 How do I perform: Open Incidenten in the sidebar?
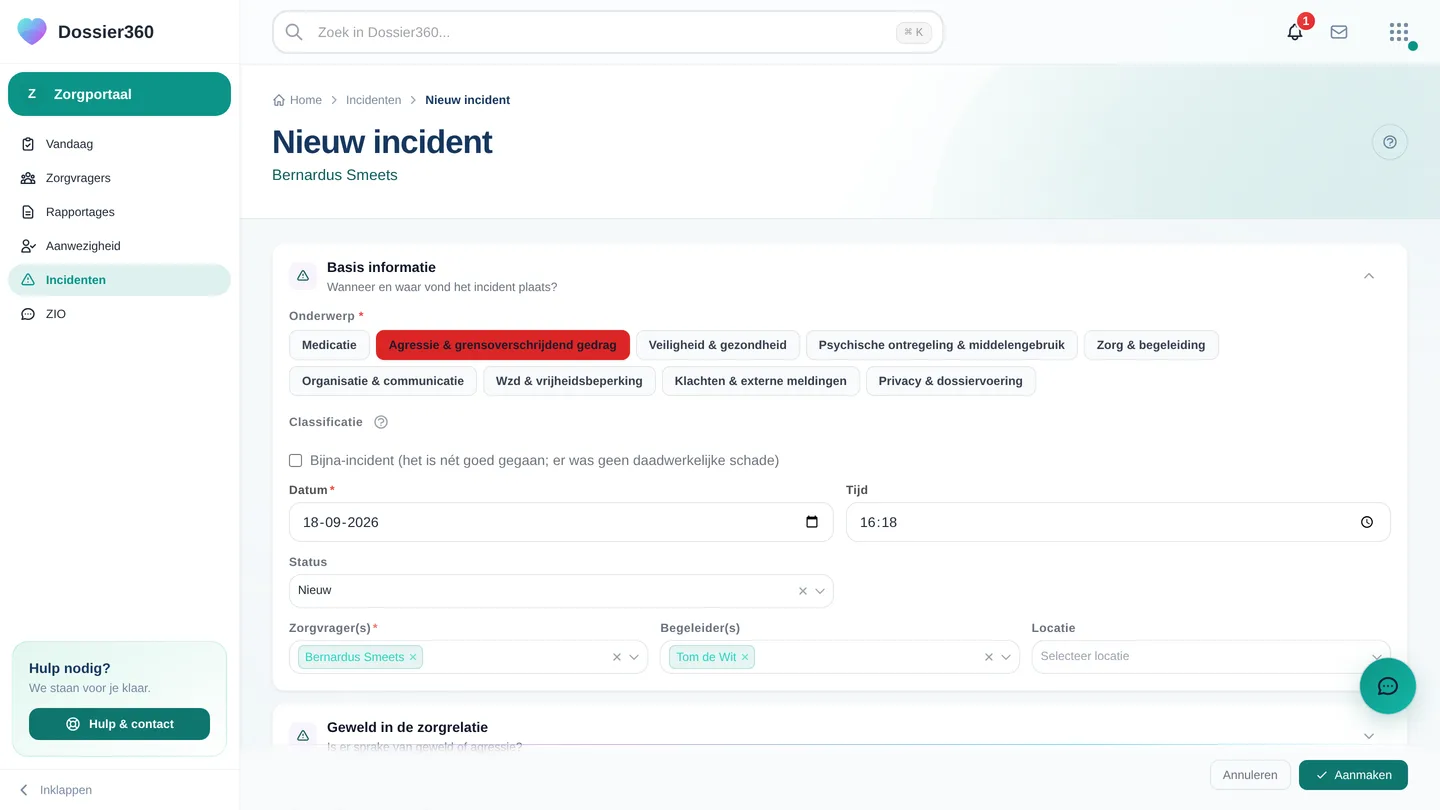click(119, 280)
